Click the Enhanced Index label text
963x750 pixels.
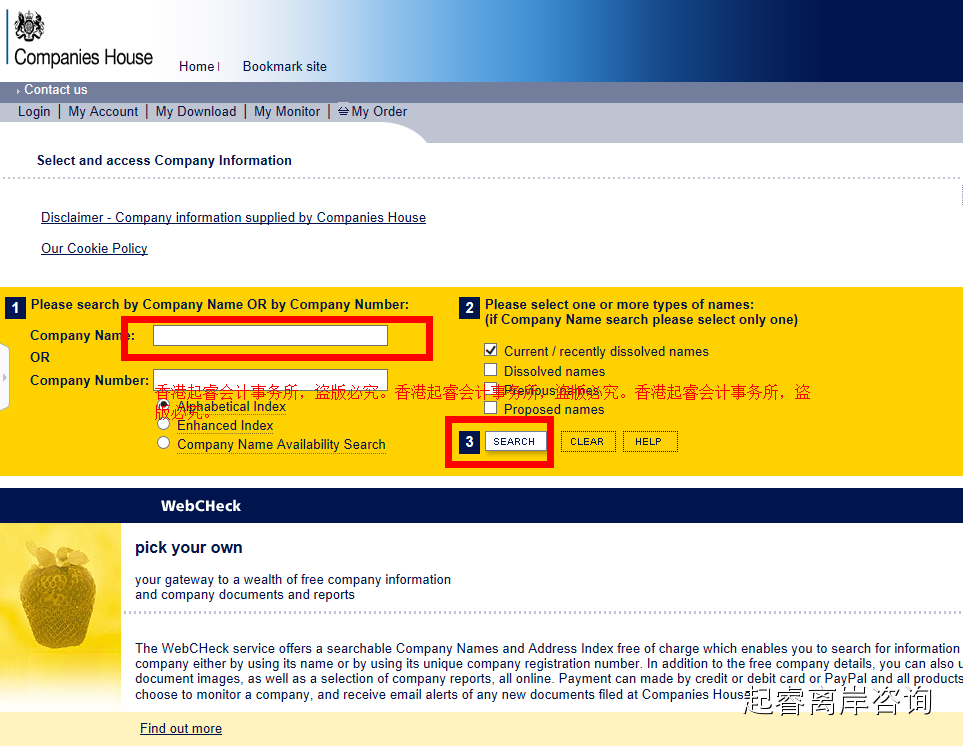click(x=225, y=425)
